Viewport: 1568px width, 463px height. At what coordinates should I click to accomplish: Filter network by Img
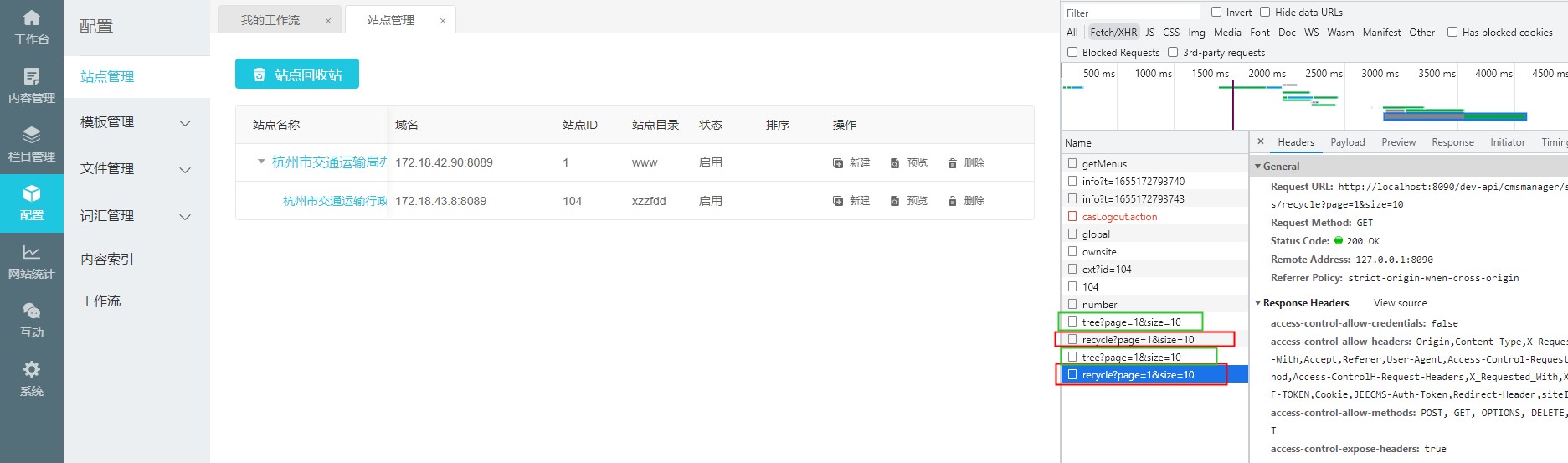(x=1196, y=33)
